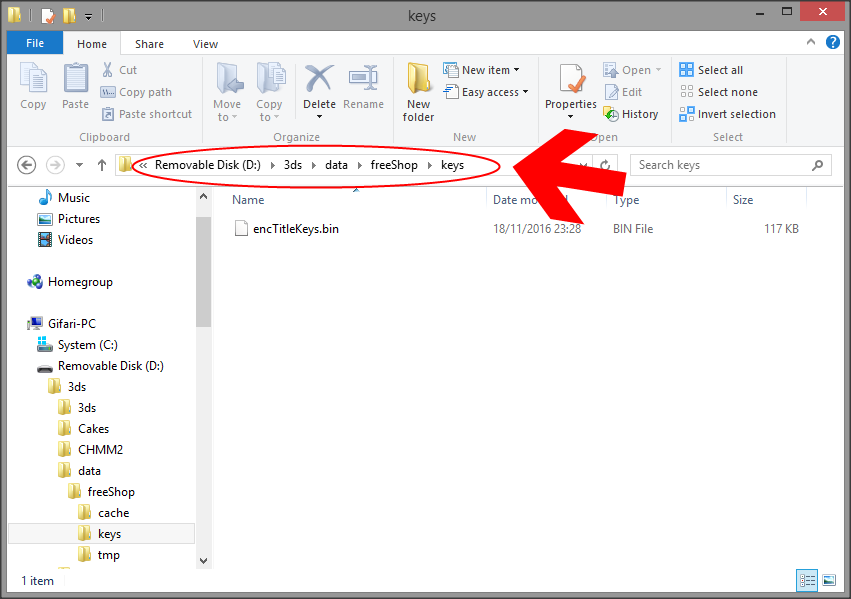Click Invert selection
Viewport: 851px width, 599px height.
click(727, 114)
